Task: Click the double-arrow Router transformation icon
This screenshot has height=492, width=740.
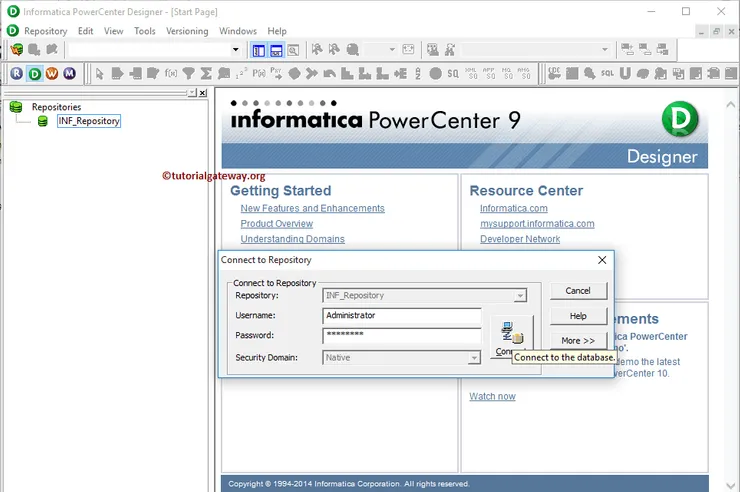Action: pos(311,74)
